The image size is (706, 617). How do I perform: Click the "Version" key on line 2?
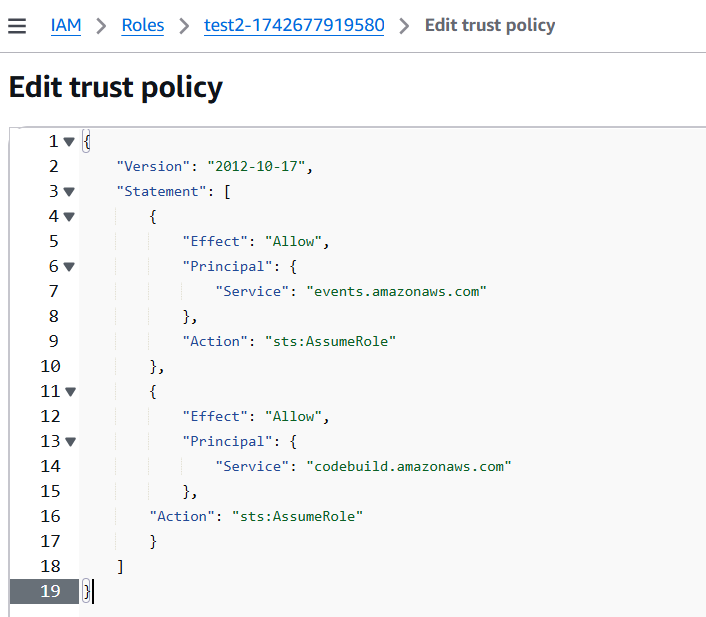point(153,166)
